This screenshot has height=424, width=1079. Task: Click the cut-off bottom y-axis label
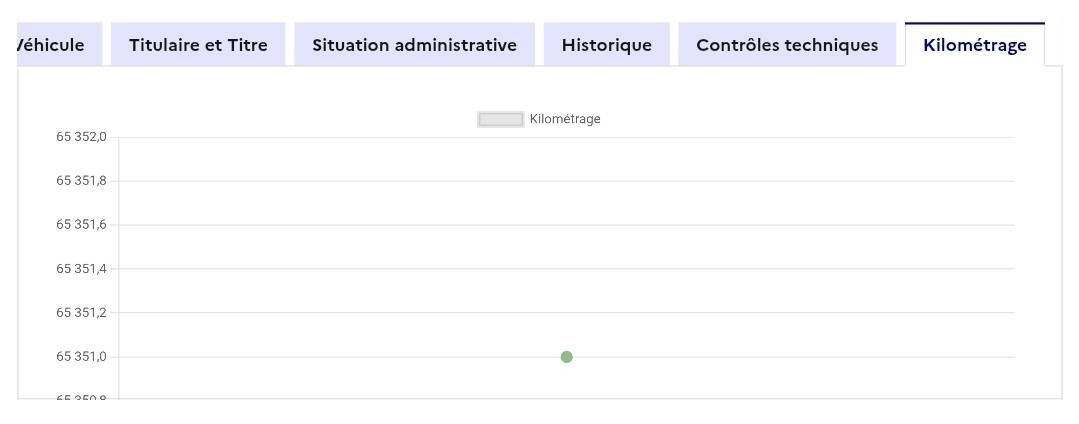click(x=81, y=398)
